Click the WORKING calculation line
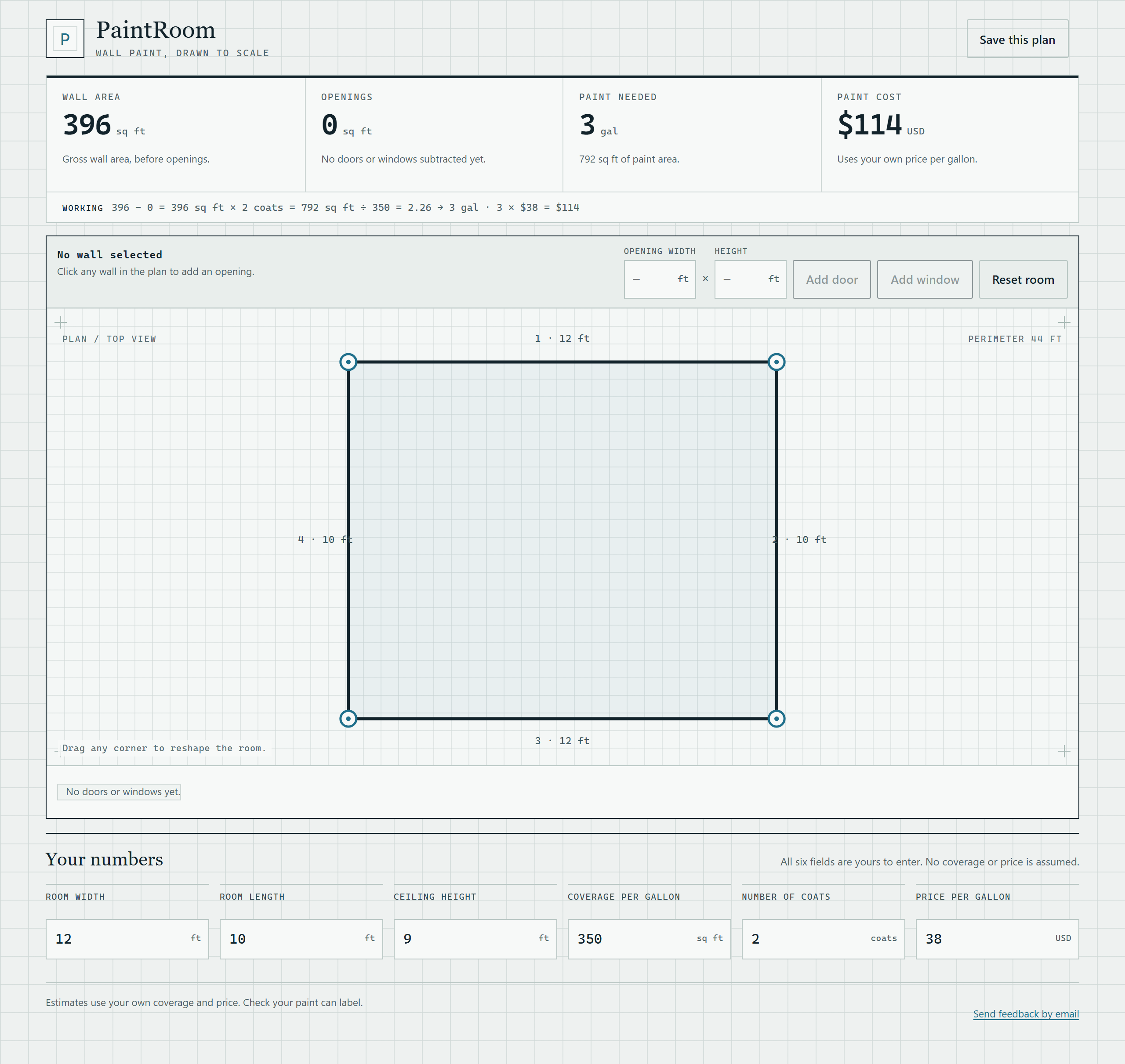1125x1064 pixels. (320, 208)
